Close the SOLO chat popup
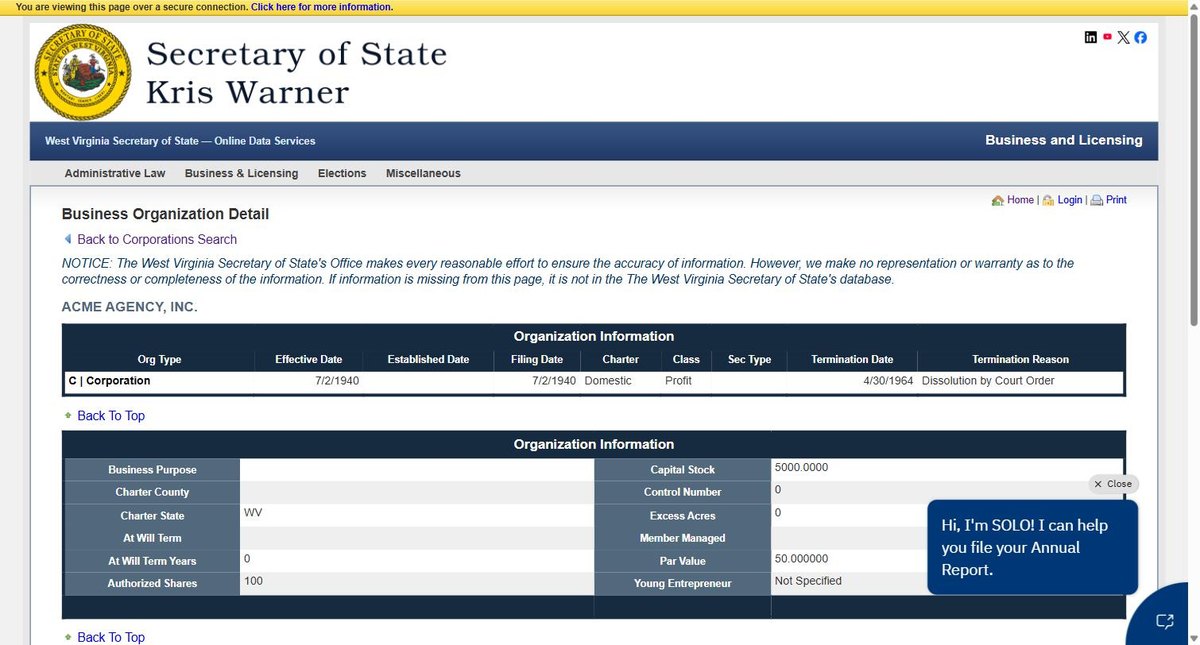The image size is (1200, 645). tap(1113, 484)
